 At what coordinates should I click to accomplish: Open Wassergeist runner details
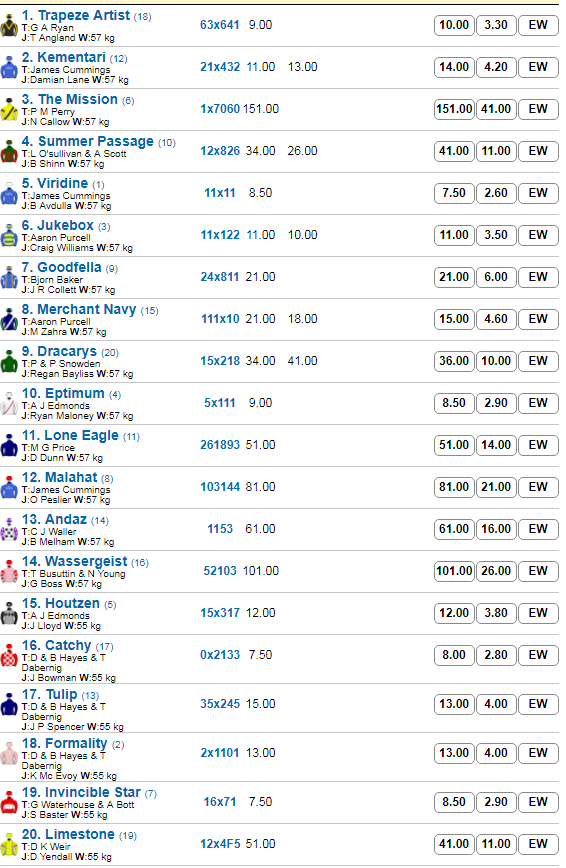tap(86, 561)
